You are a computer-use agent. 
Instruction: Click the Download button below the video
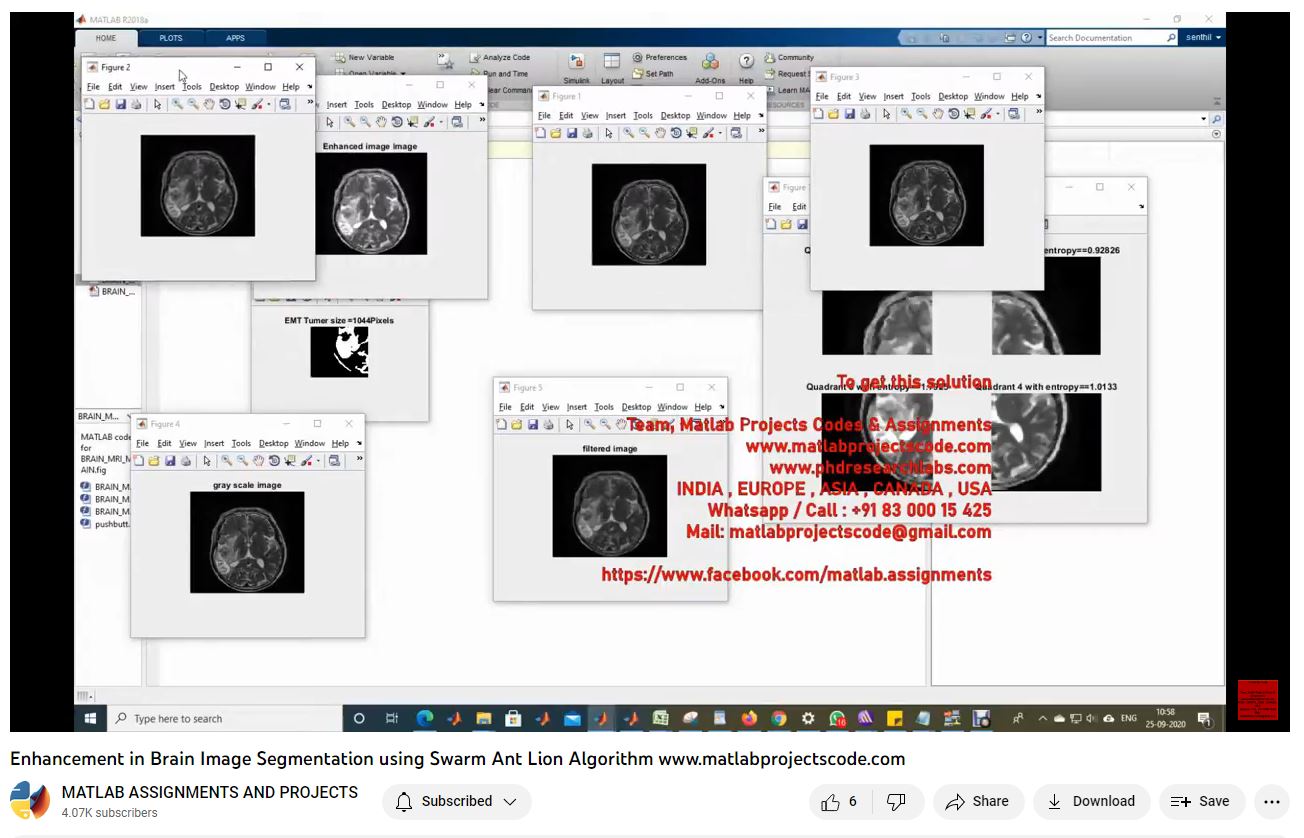click(x=1091, y=801)
